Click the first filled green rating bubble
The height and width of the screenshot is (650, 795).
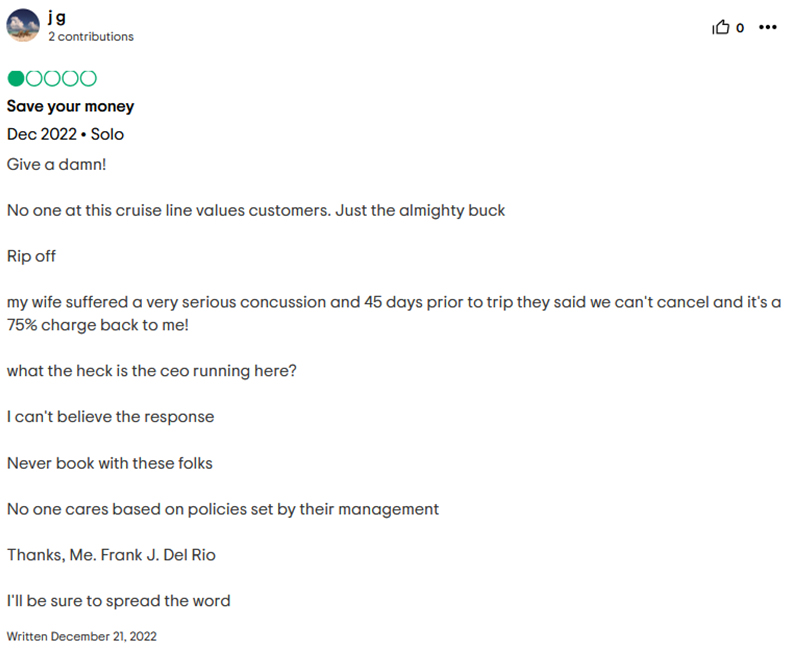tap(16, 78)
